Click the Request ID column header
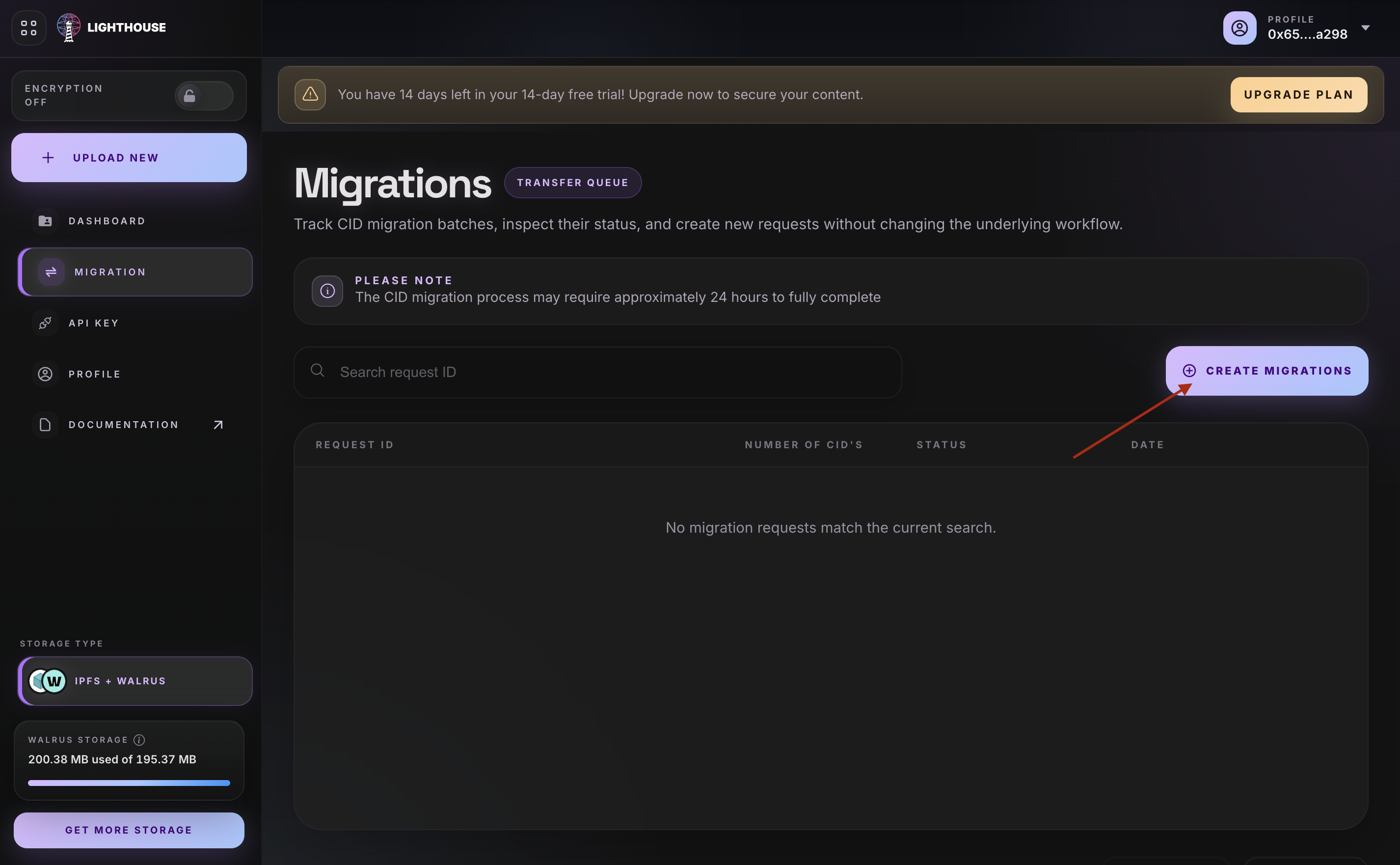 click(354, 444)
